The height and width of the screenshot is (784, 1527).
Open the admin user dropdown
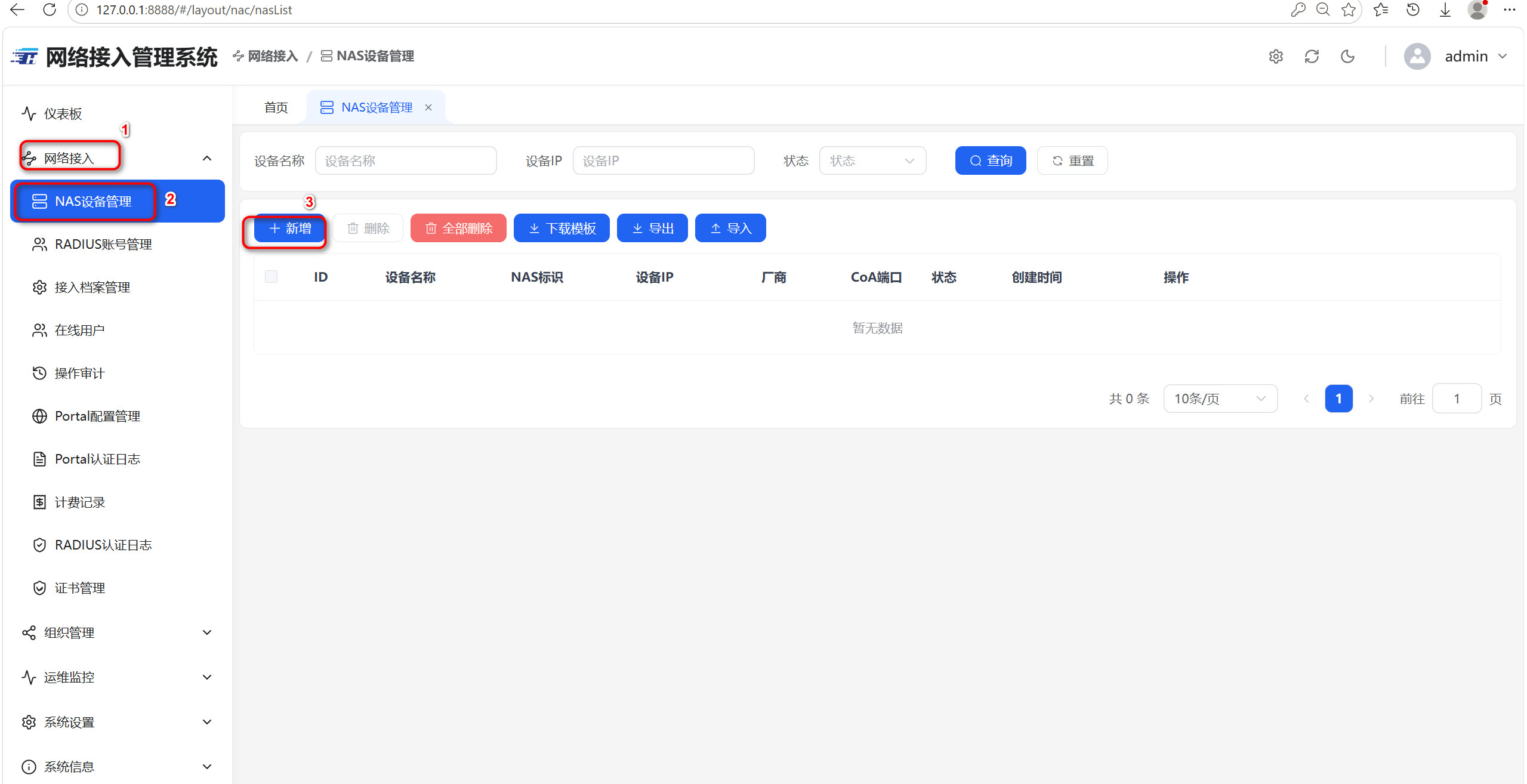(1476, 56)
